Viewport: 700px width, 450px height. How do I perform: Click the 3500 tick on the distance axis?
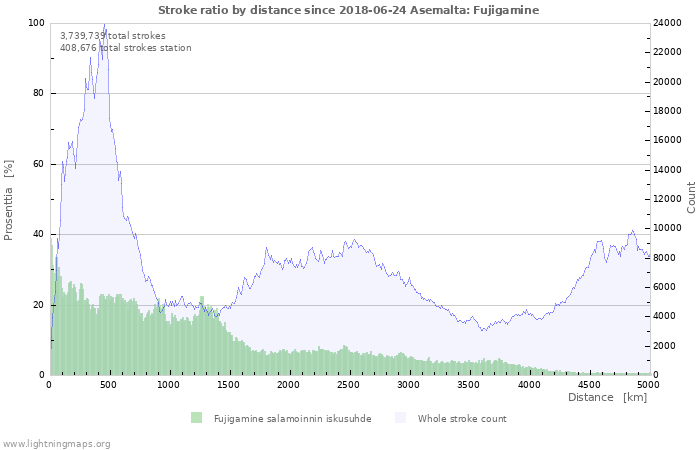[469, 384]
